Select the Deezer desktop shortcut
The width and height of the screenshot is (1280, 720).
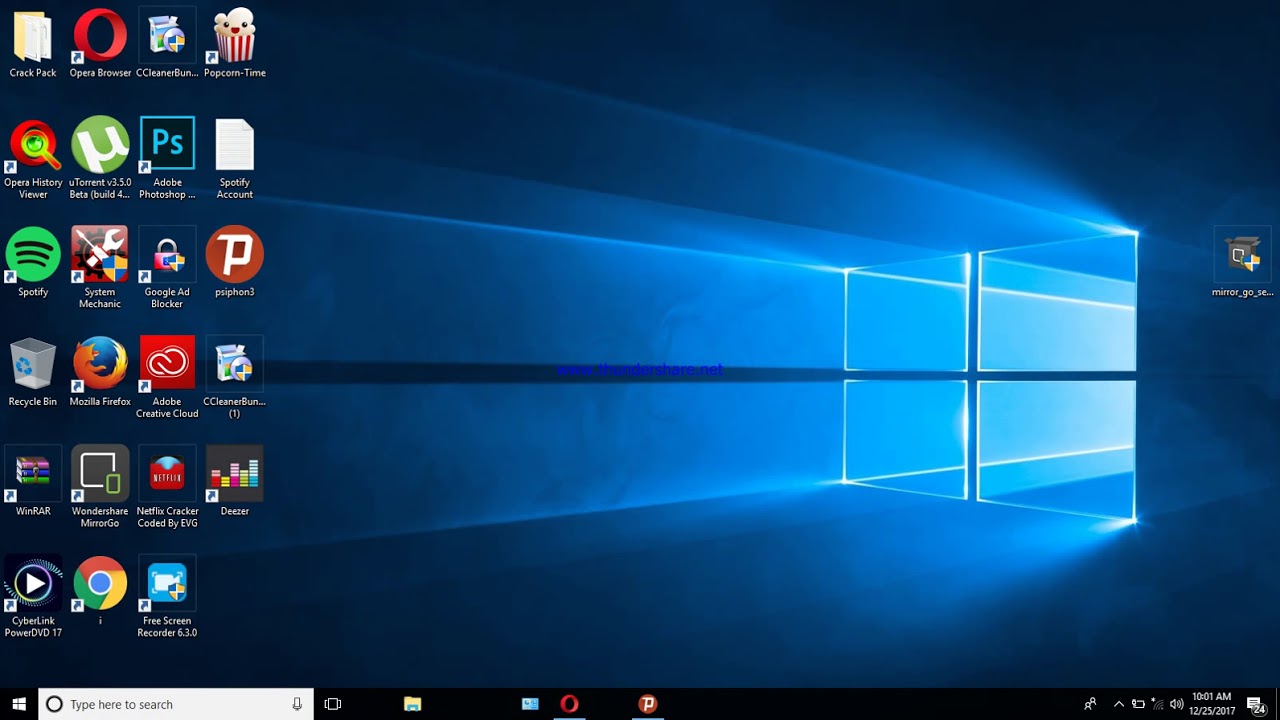coord(235,482)
